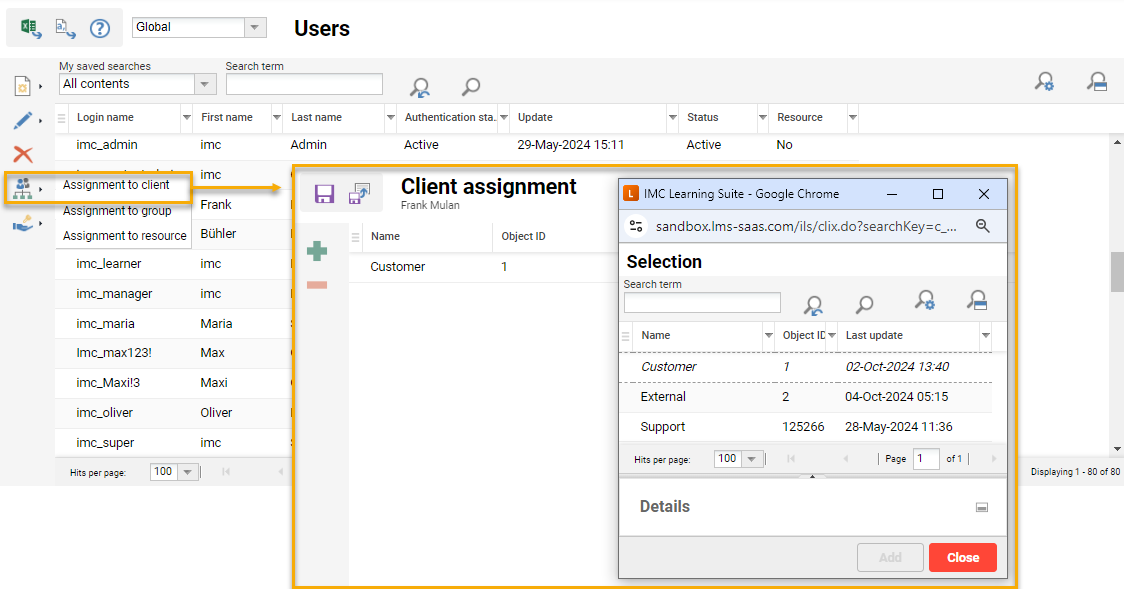Click the red Close button
Image resolution: width=1124 pixels, height=589 pixels.
(x=962, y=557)
